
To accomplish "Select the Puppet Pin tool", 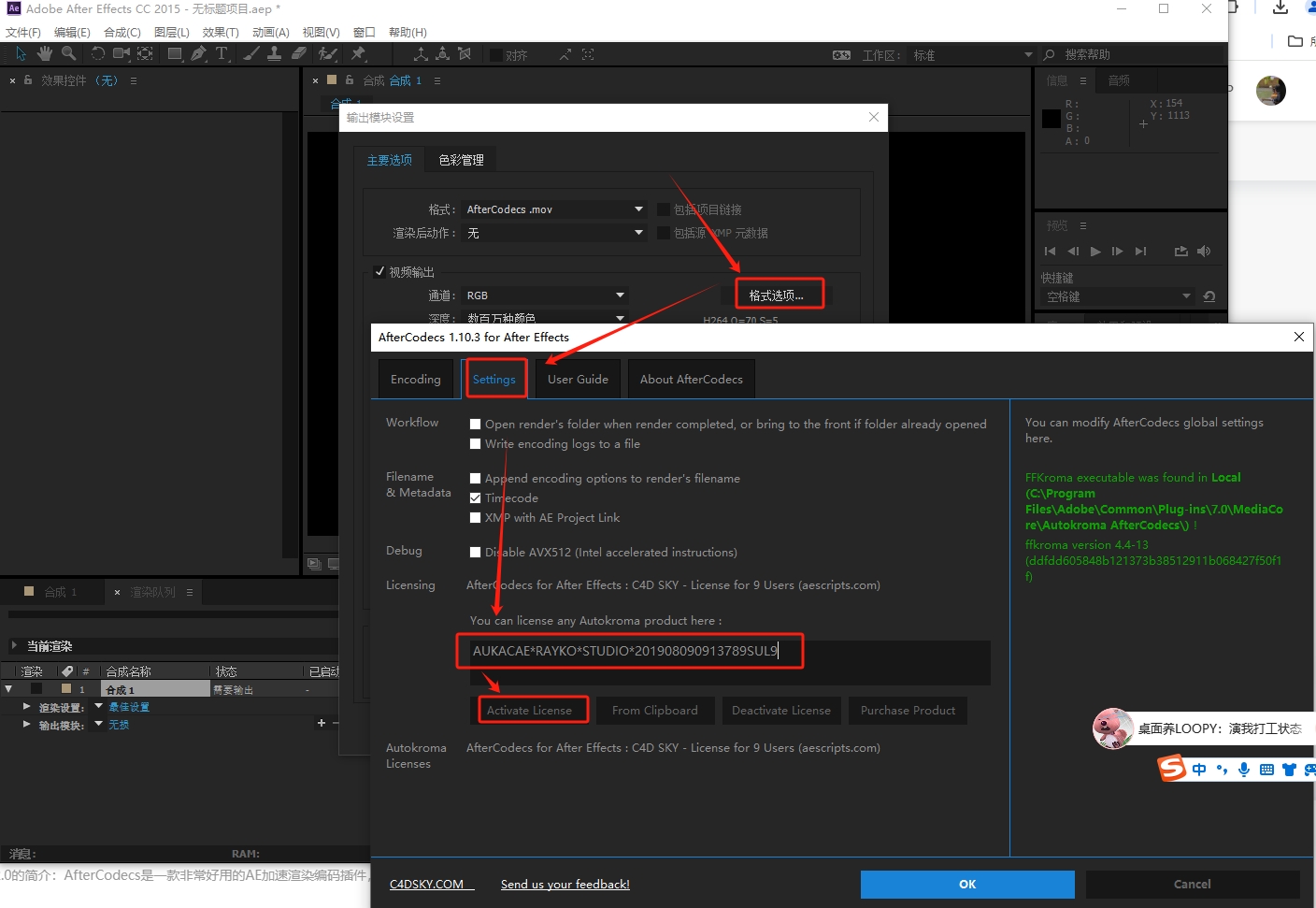I will tap(358, 53).
